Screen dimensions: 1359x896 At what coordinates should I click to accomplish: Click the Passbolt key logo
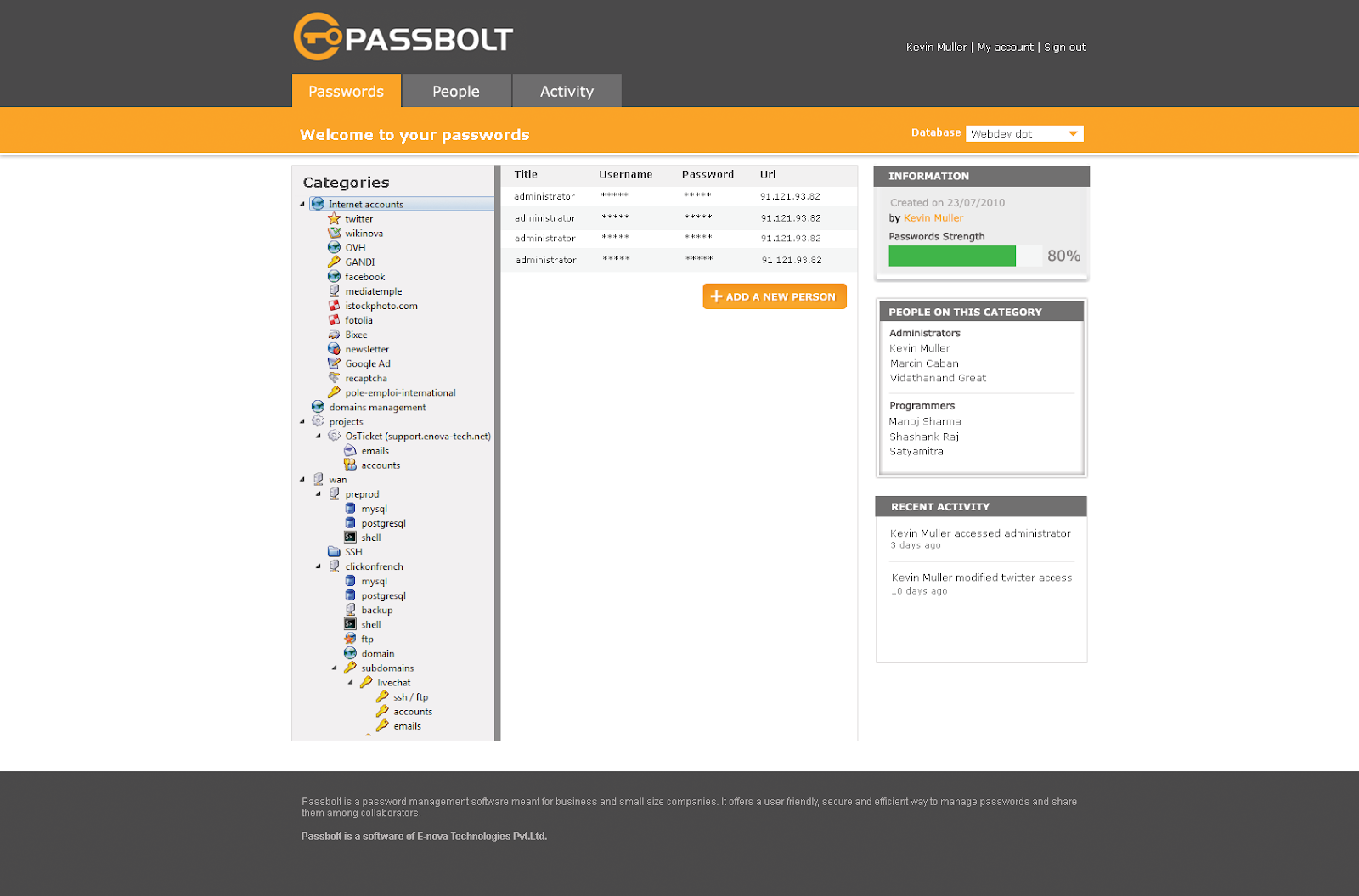(x=319, y=35)
